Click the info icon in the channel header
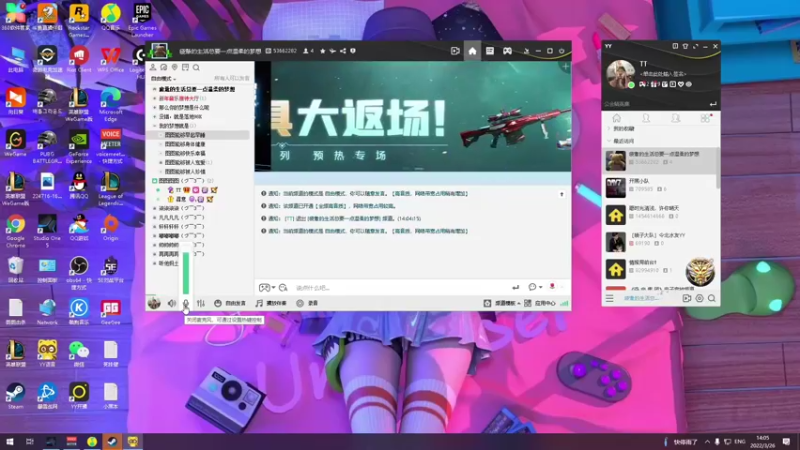This screenshot has height=450, width=800. tap(353, 51)
